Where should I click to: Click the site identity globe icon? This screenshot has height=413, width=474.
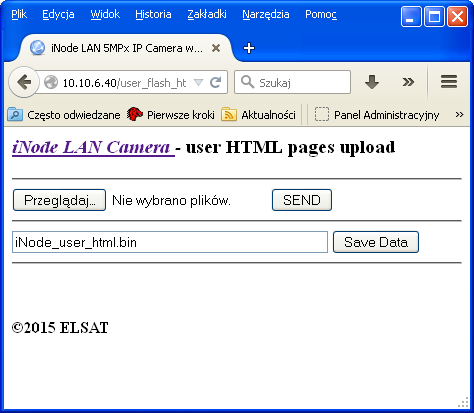pyautogui.click(x=51, y=82)
